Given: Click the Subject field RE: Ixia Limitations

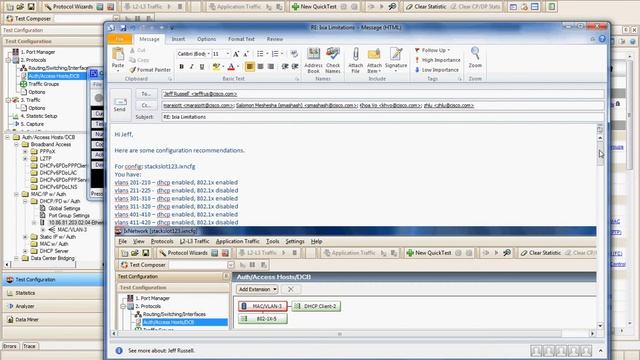Looking at the screenshot, I should coord(382,117).
